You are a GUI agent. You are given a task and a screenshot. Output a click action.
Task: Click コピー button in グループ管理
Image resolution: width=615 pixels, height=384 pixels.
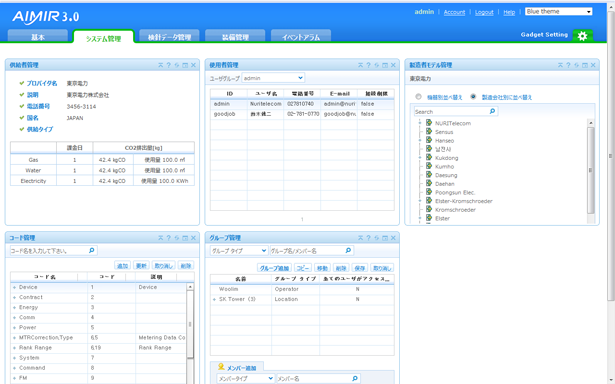coord(302,268)
